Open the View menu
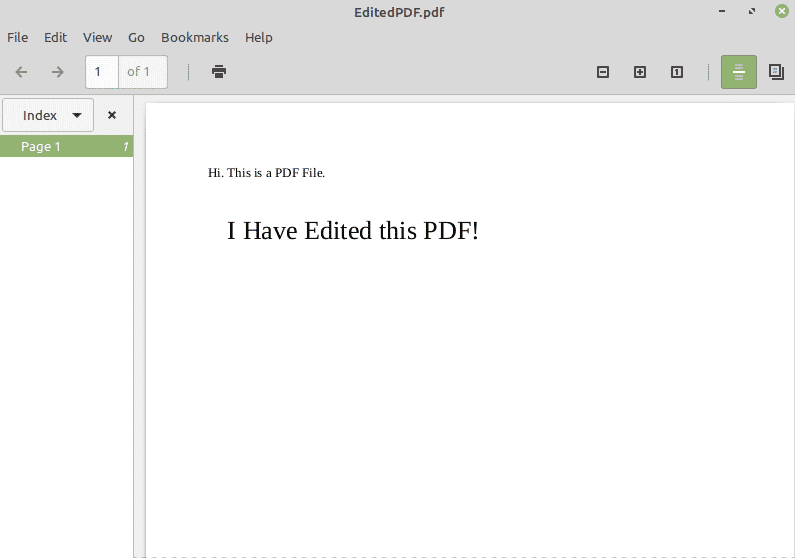 click(97, 38)
